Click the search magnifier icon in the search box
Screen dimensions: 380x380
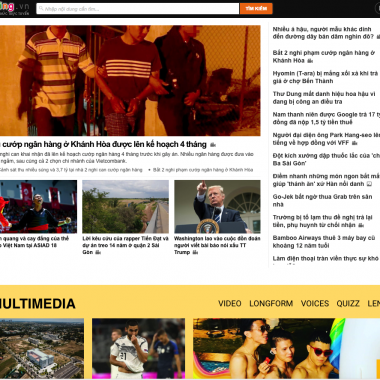(41, 9)
